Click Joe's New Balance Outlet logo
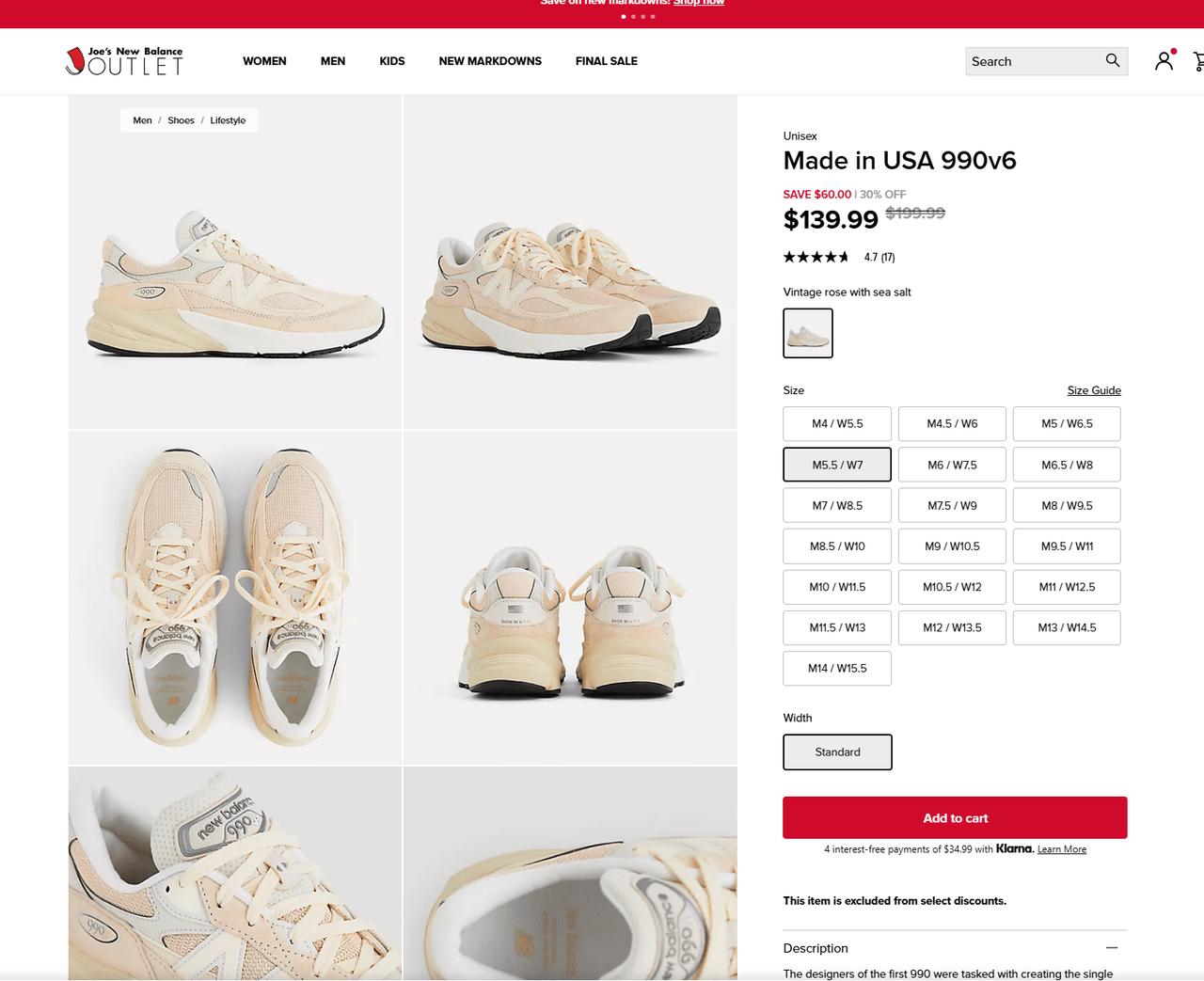1204x981 pixels. (124, 61)
